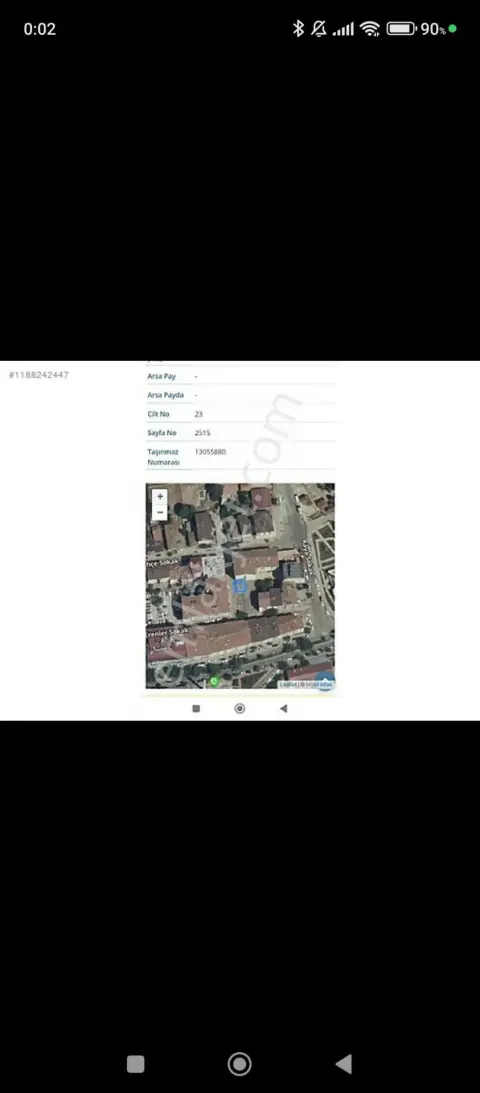480x1093 pixels.
Task: Open the HGM Atlas attribution link
Action: tap(320, 685)
